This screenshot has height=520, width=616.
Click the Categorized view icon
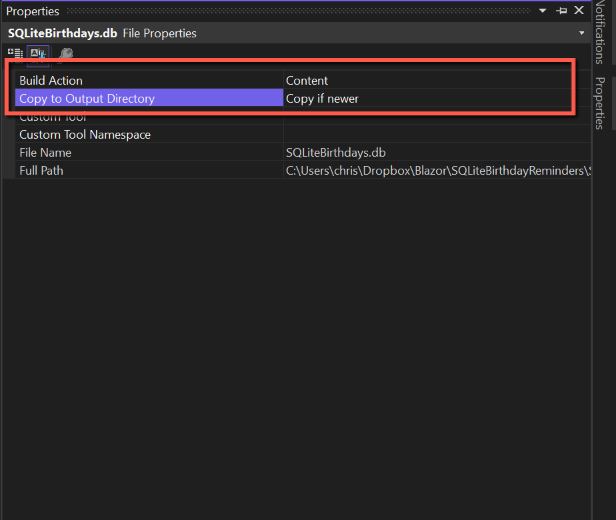click(15, 53)
